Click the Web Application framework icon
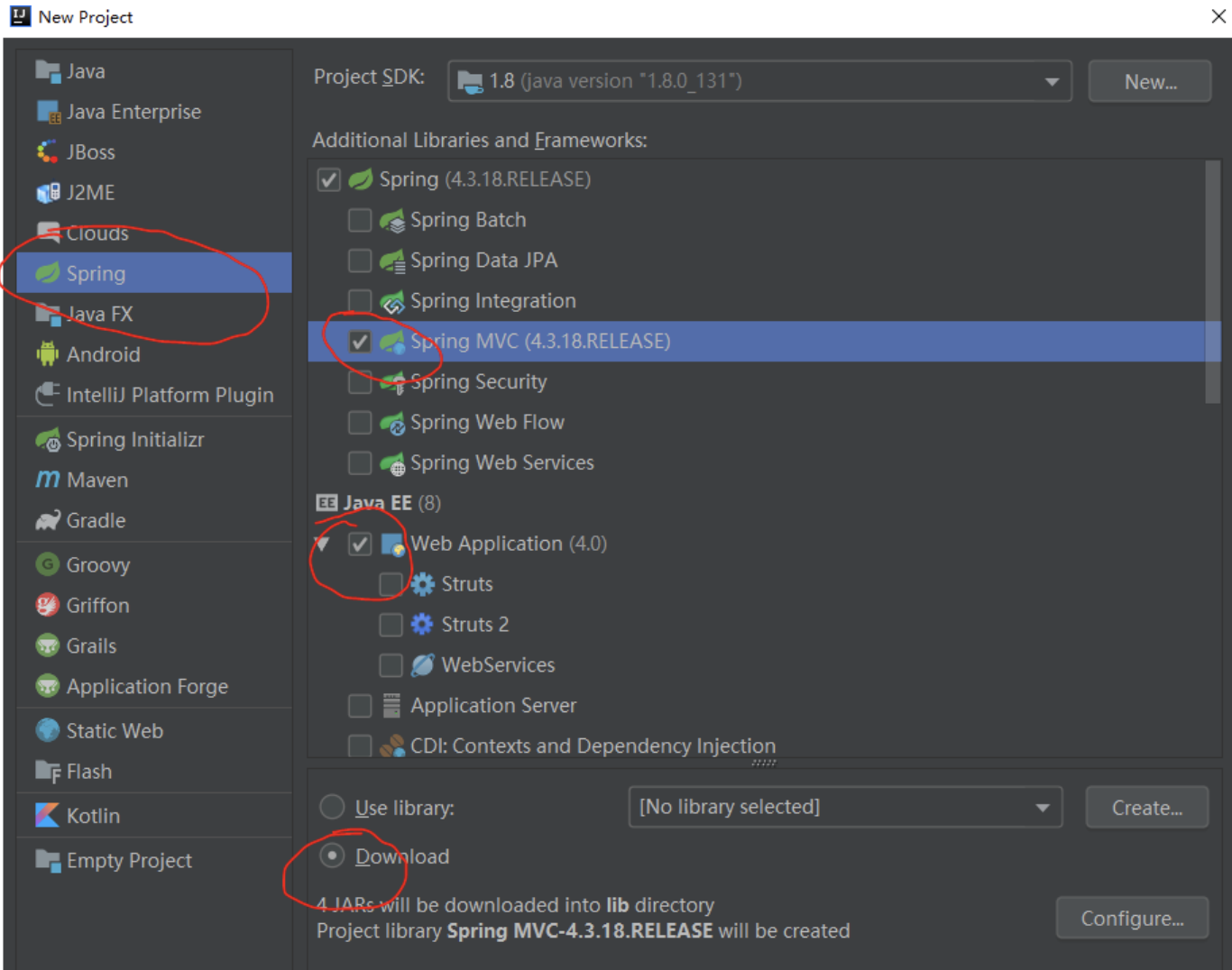Image resolution: width=1232 pixels, height=970 pixels. pyautogui.click(x=392, y=544)
